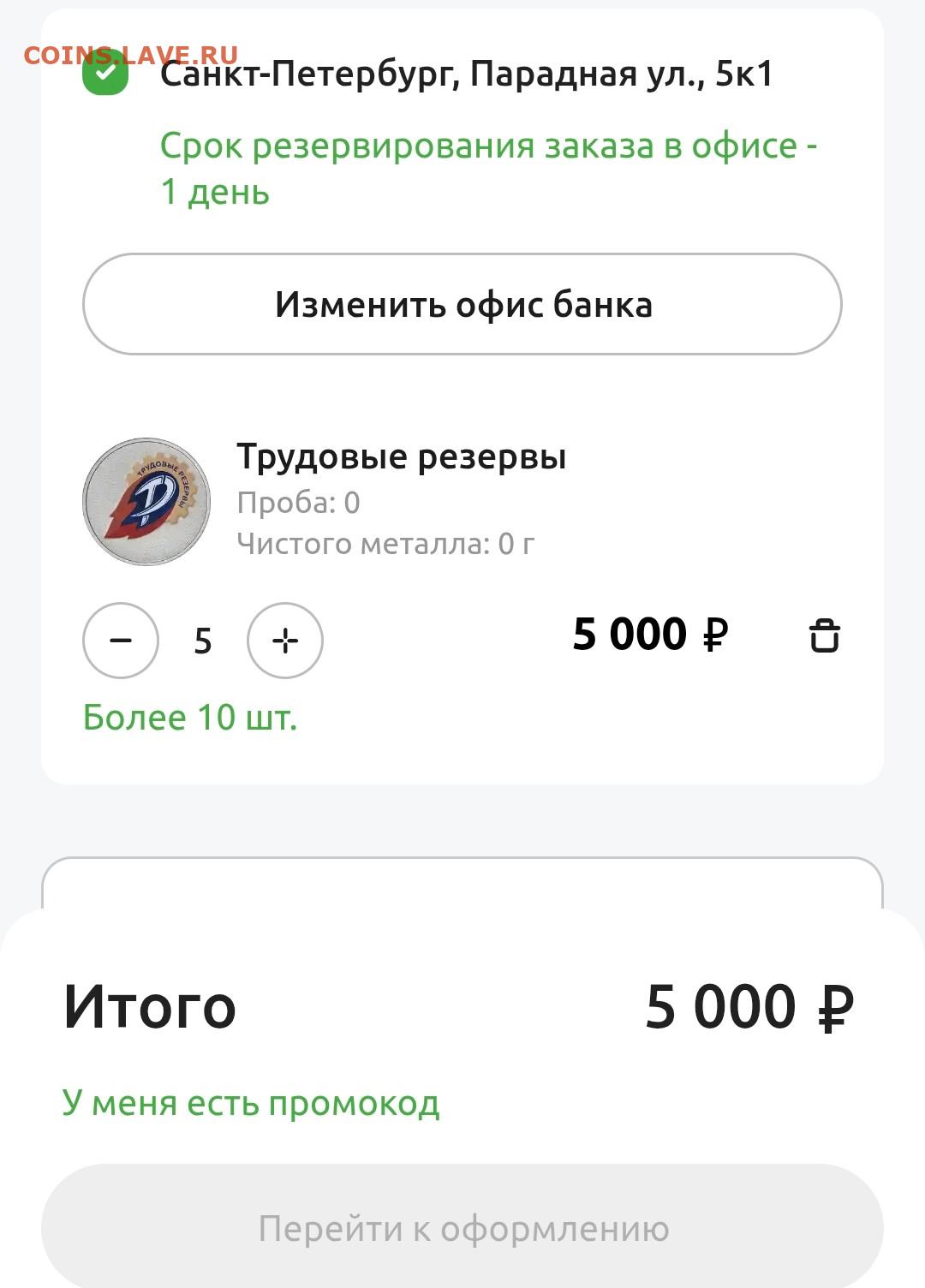Tap the quantity value 5
Screen dimensions: 925x1288
[203, 641]
